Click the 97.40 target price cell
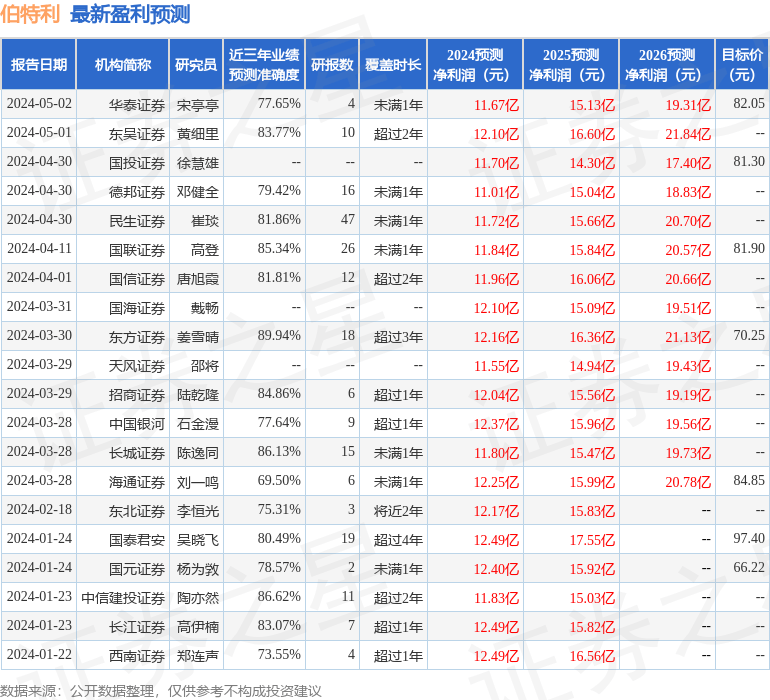 (x=748, y=539)
